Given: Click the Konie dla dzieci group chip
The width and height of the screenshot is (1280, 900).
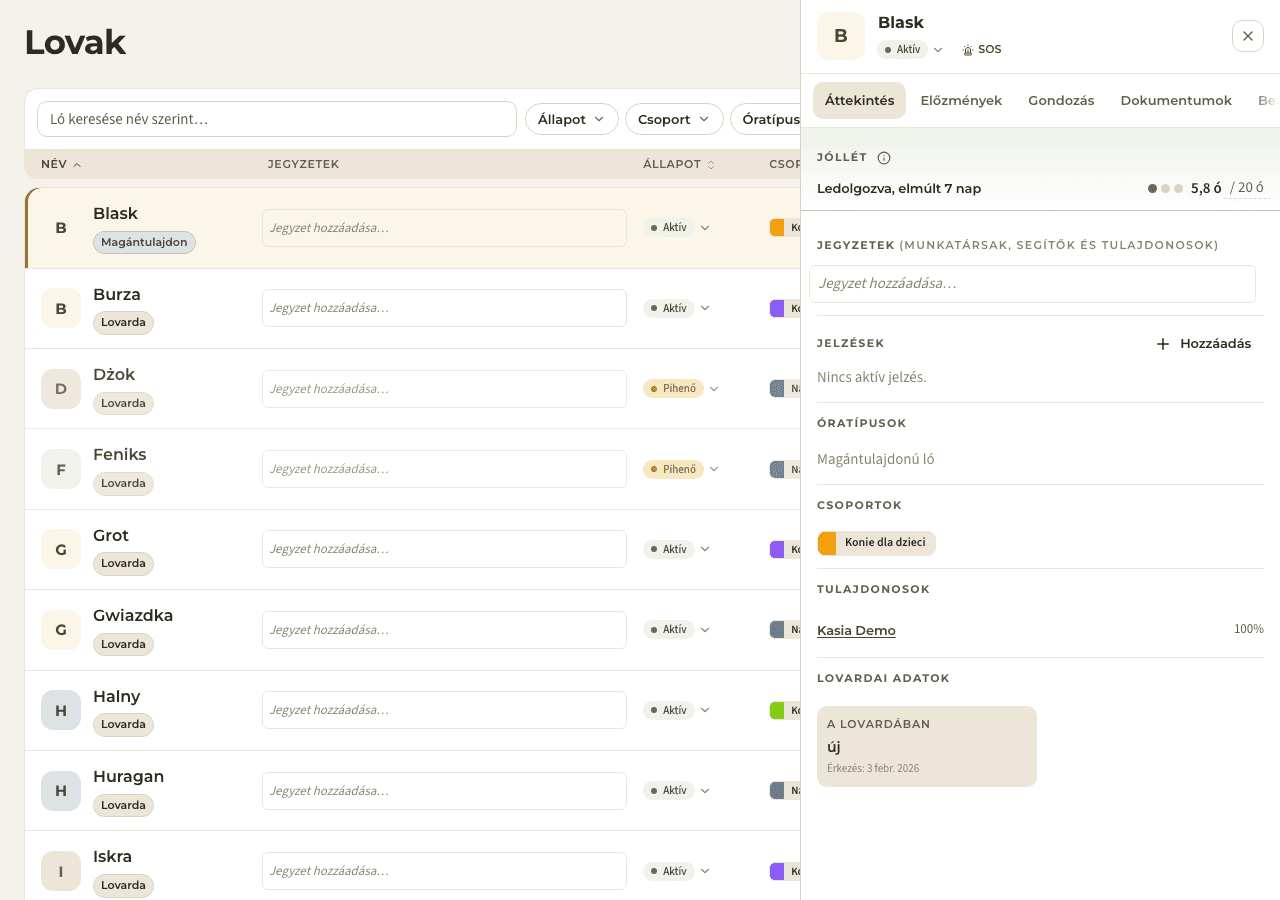Looking at the screenshot, I should coord(876,543).
